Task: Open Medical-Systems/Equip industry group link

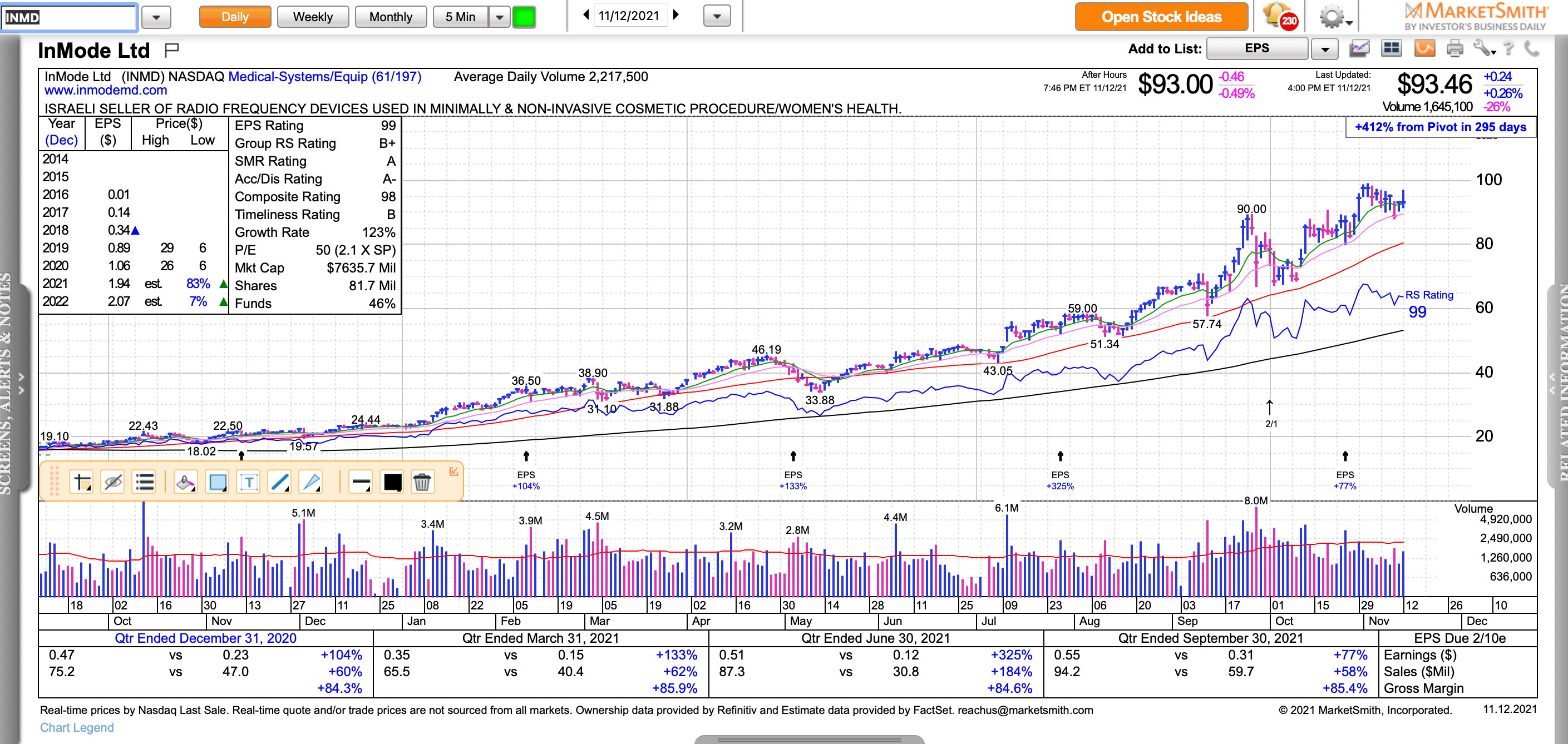Action: click(x=324, y=77)
